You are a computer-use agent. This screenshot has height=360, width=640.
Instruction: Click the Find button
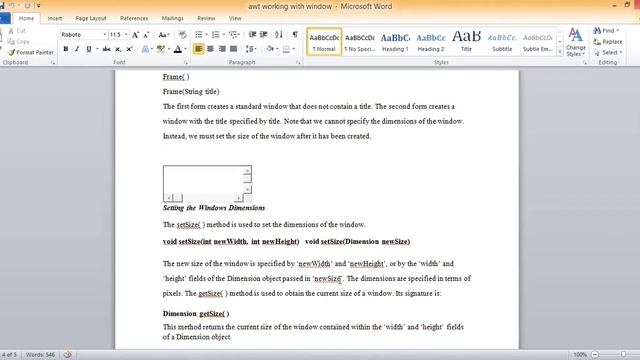point(606,31)
